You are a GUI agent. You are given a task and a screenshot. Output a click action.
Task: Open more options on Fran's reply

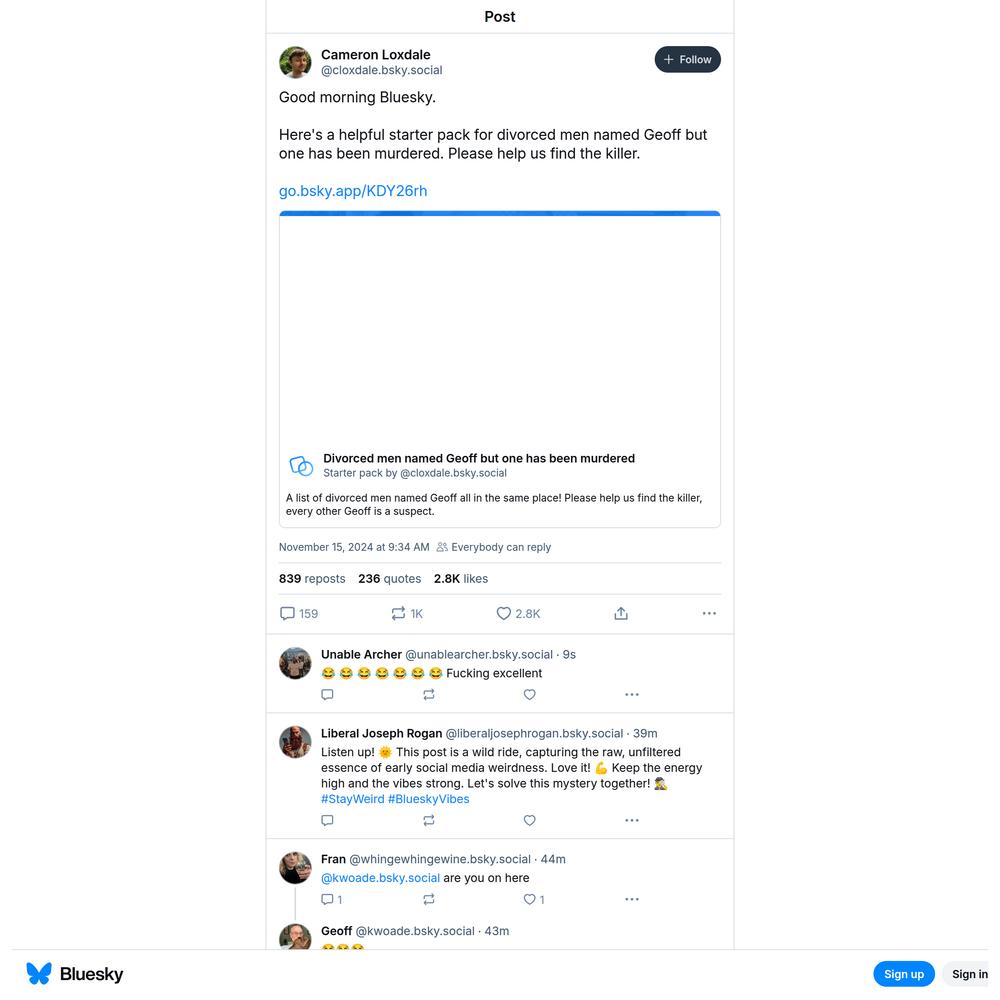click(x=632, y=899)
